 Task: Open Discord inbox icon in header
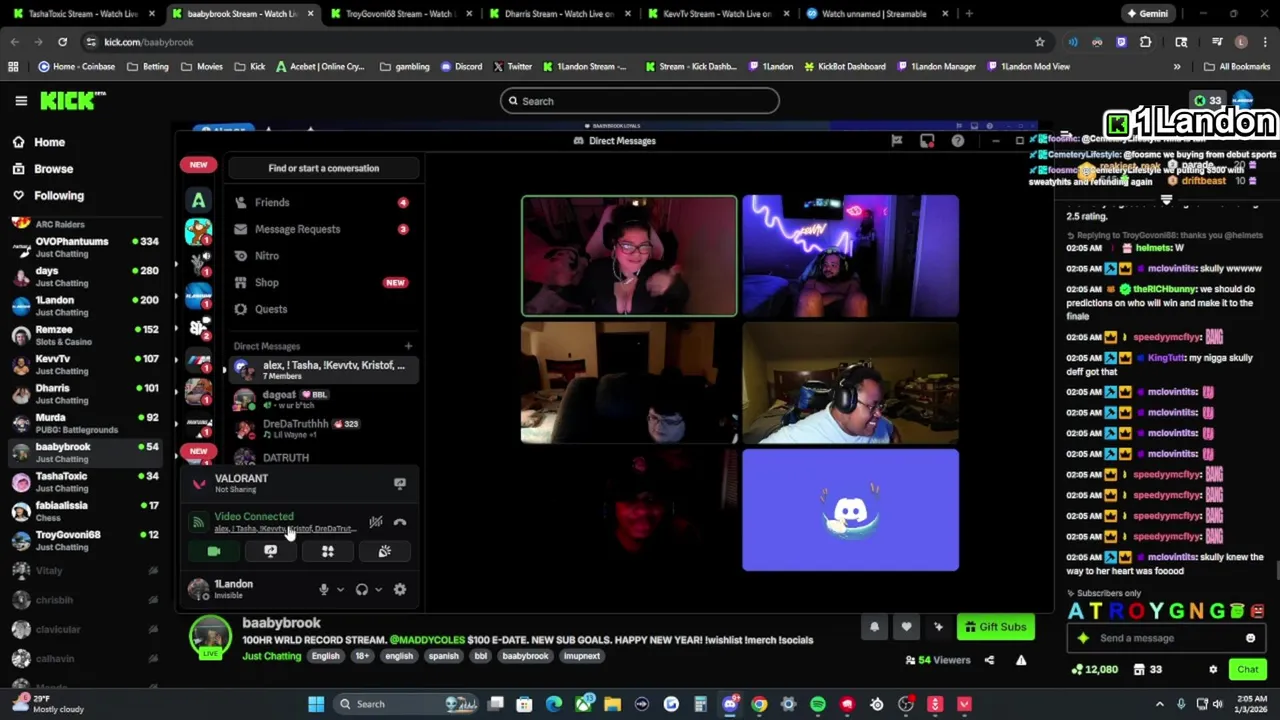point(927,141)
